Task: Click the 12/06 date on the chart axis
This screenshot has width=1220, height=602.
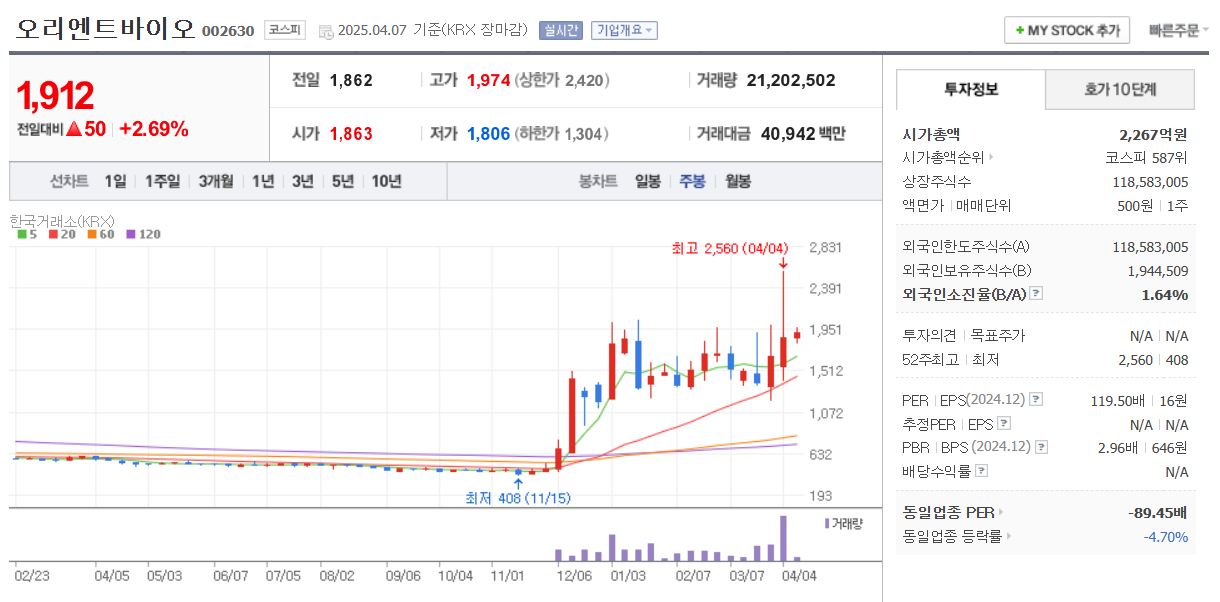Action: coord(575,576)
